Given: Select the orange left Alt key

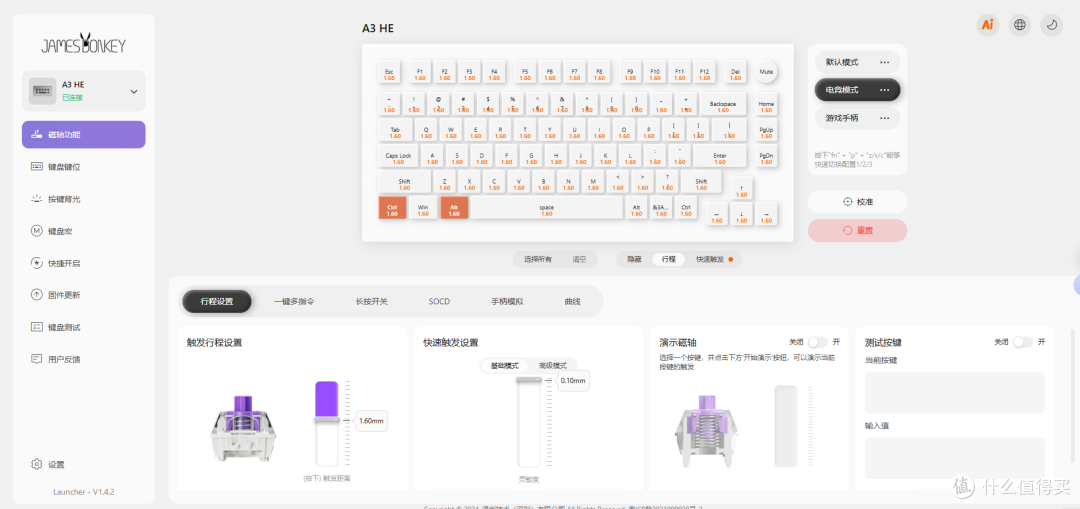Looking at the screenshot, I should click(454, 208).
